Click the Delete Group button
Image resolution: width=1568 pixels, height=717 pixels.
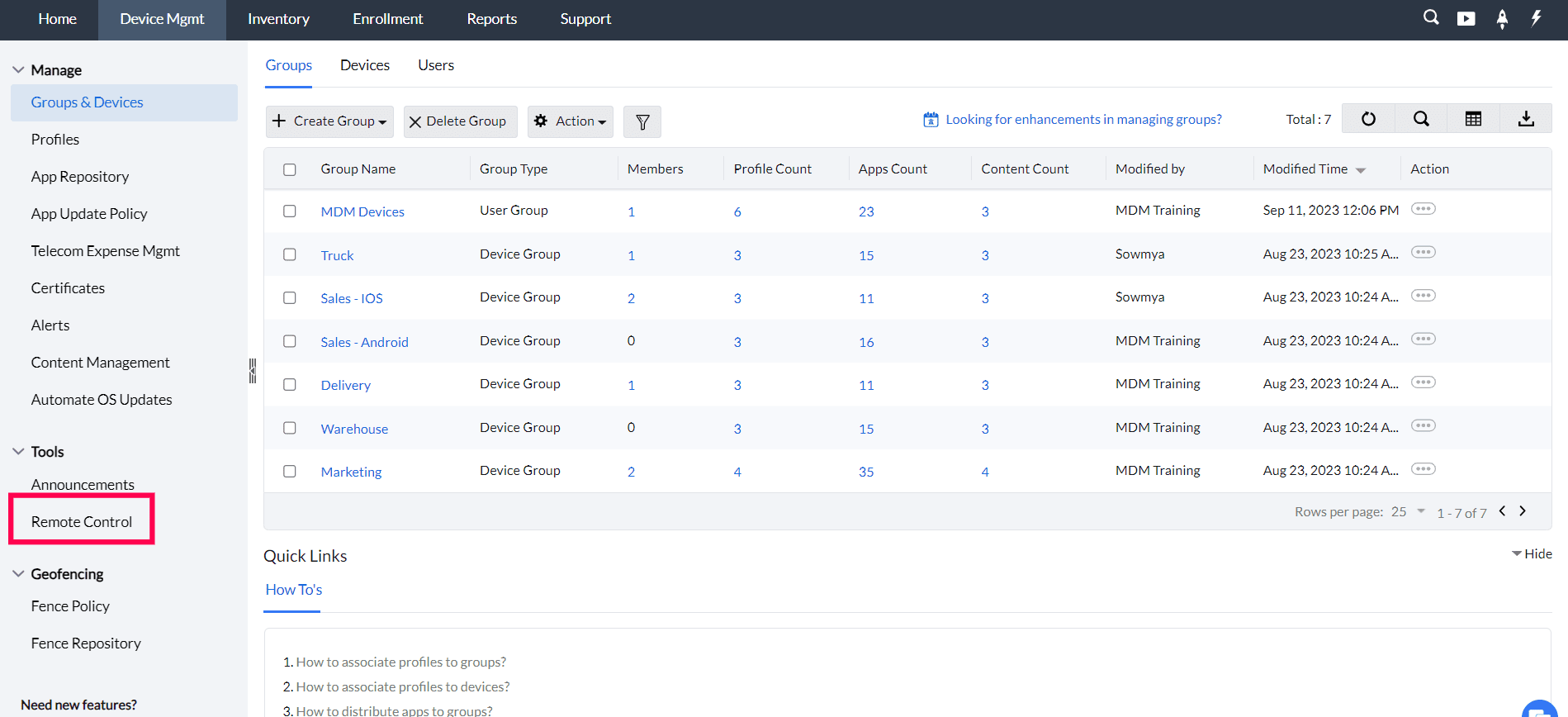click(x=460, y=121)
